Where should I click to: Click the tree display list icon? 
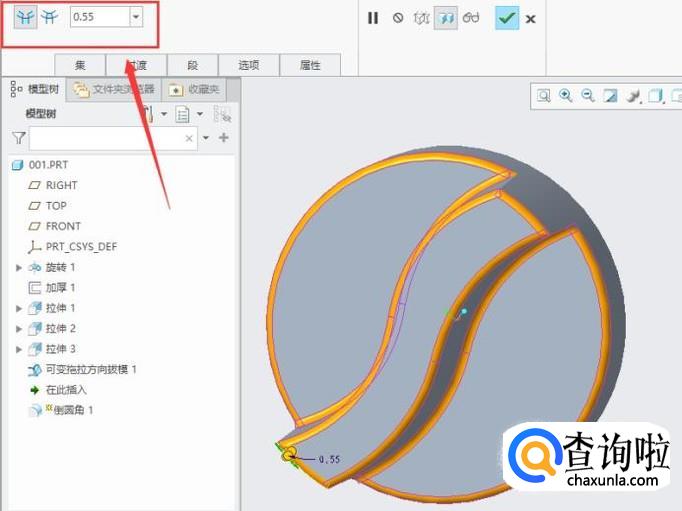(x=182, y=114)
